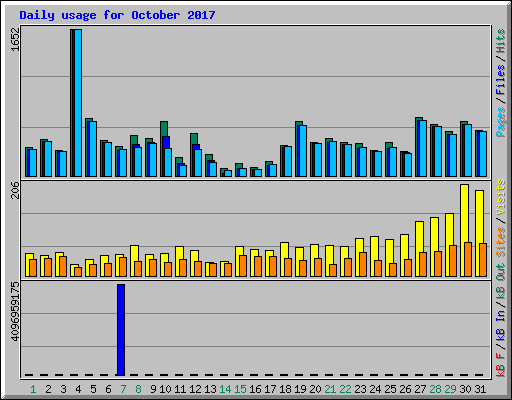Click day label 4 on x-axis
This screenshot has height=400, width=512.
(78, 389)
